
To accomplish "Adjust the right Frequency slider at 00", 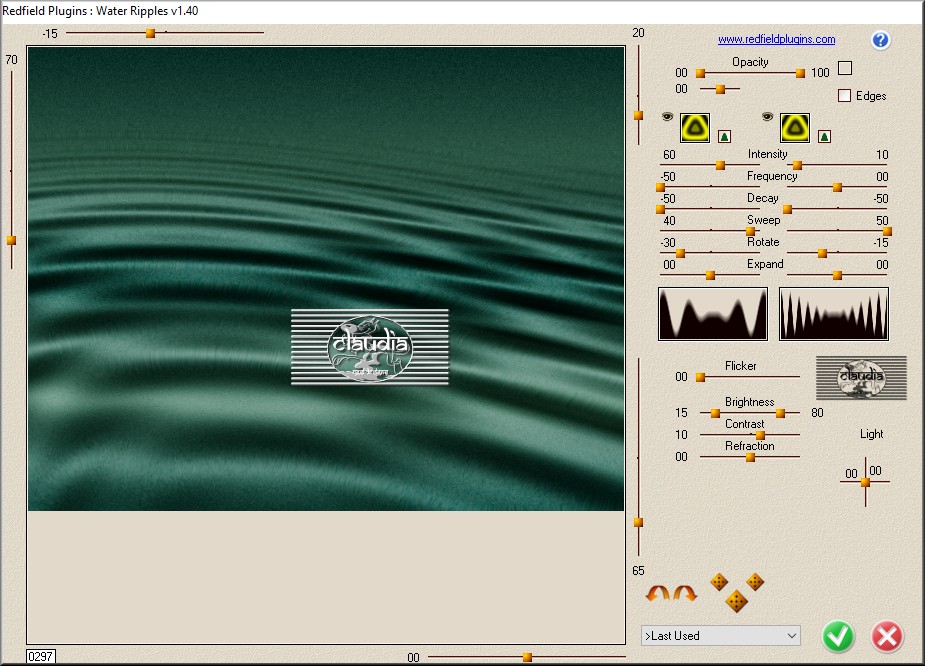I will click(837, 188).
